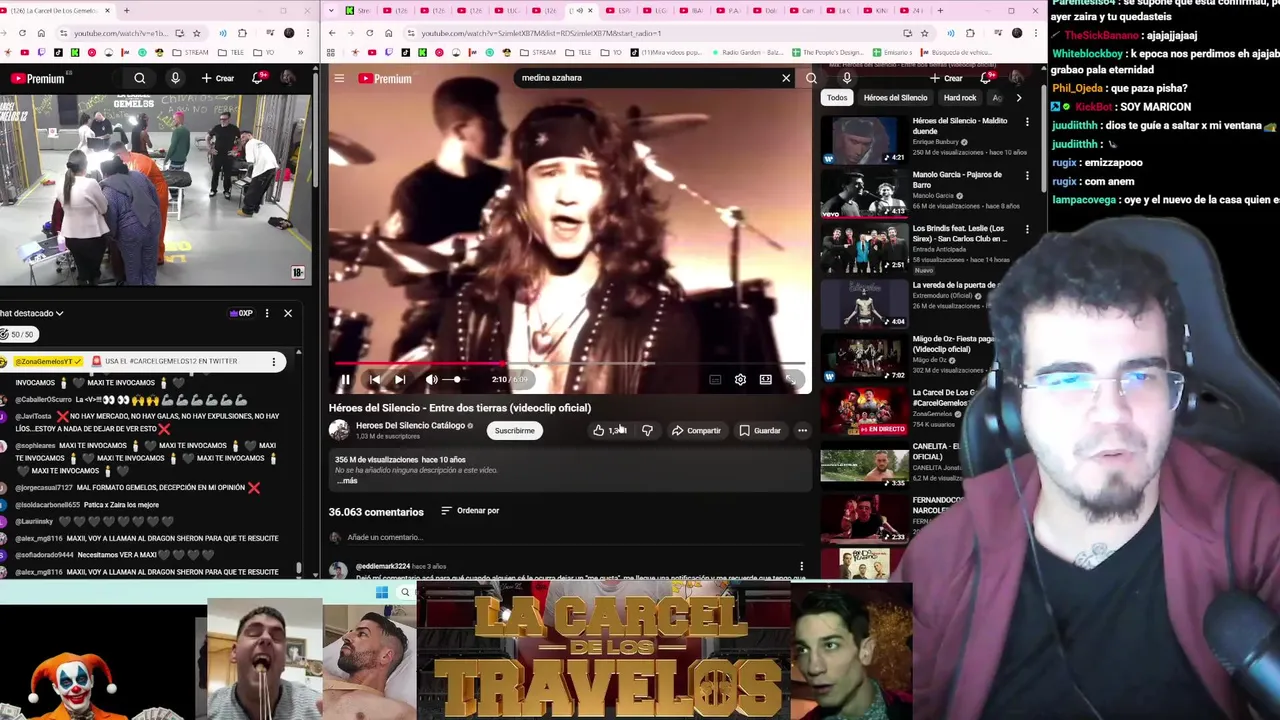Screen dimensions: 1280x720
Task: Open Heroes Del Silencio Catálogo channel avatar
Action: [x=339, y=430]
